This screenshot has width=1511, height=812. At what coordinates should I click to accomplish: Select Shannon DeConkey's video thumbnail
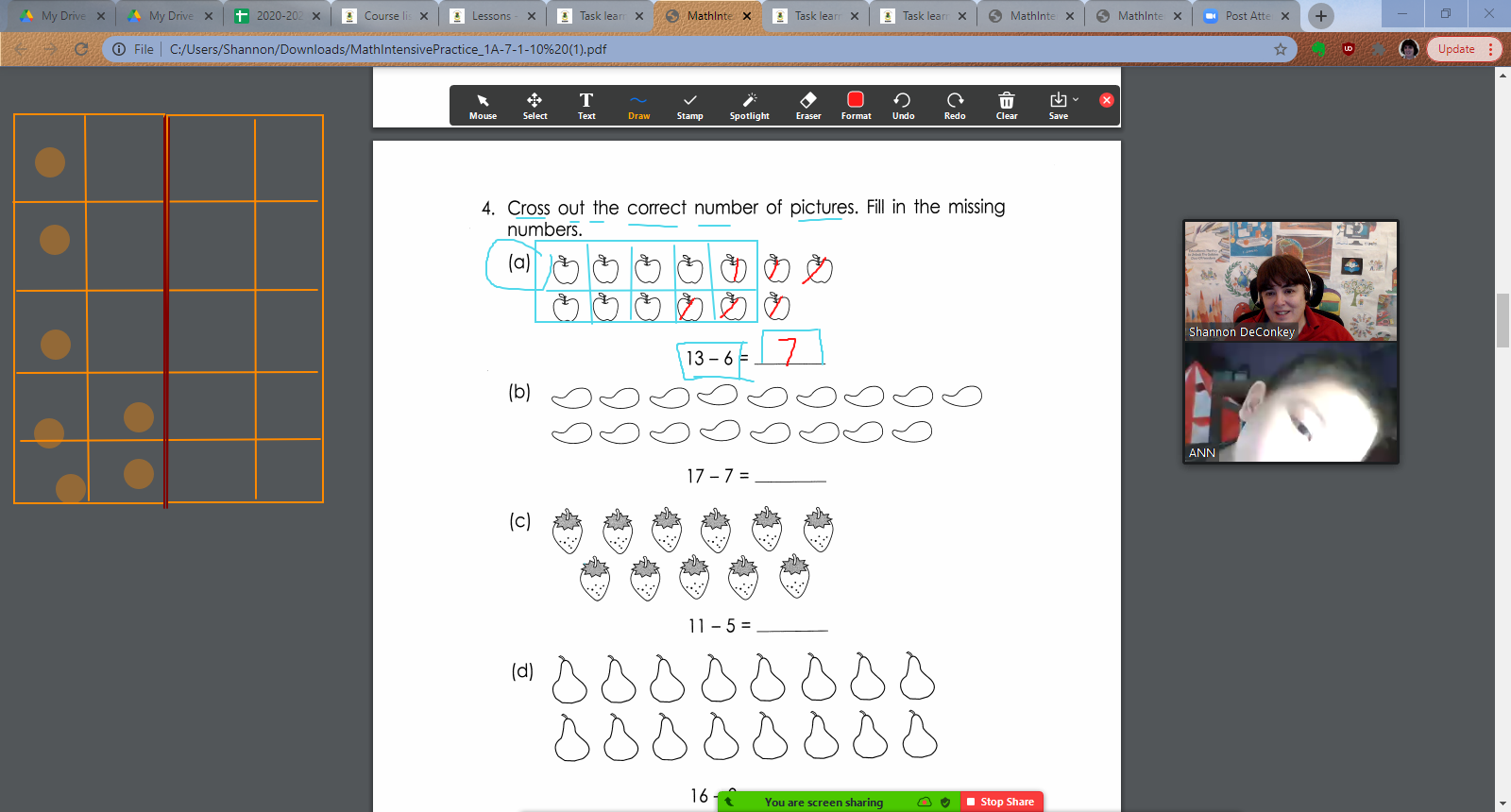coord(1290,280)
